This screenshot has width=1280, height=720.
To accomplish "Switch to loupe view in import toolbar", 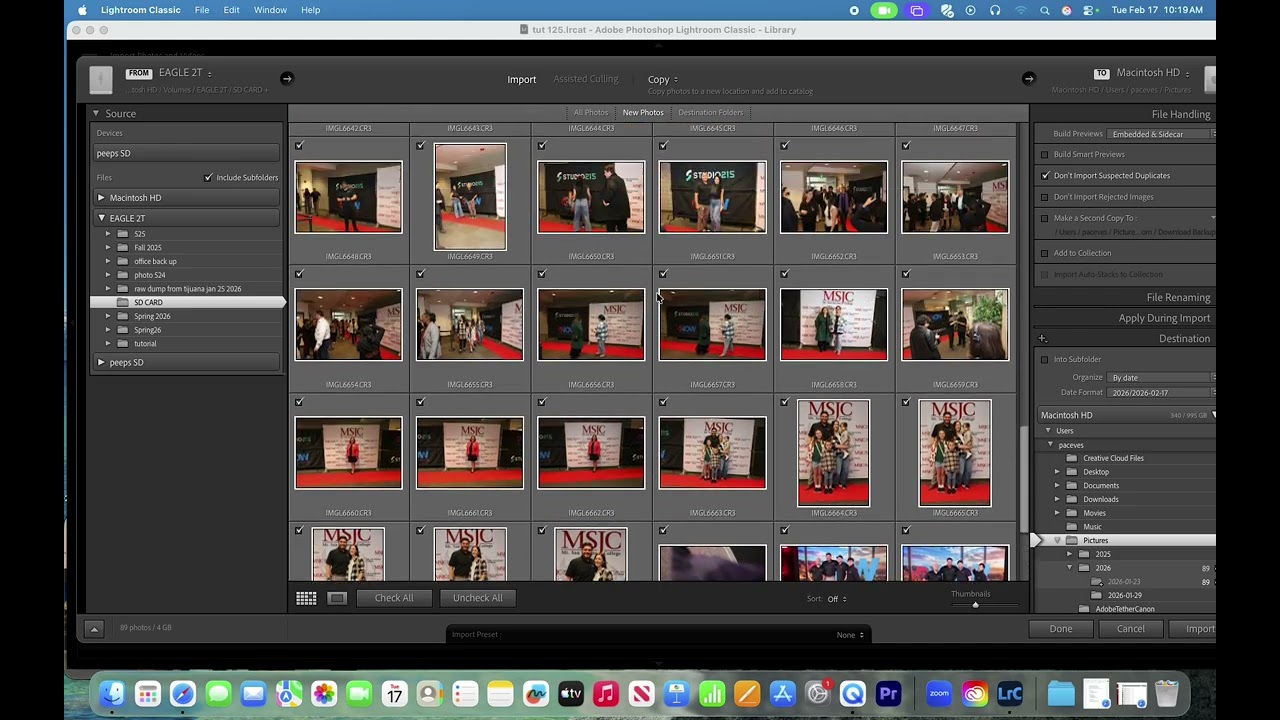I will click(337, 598).
